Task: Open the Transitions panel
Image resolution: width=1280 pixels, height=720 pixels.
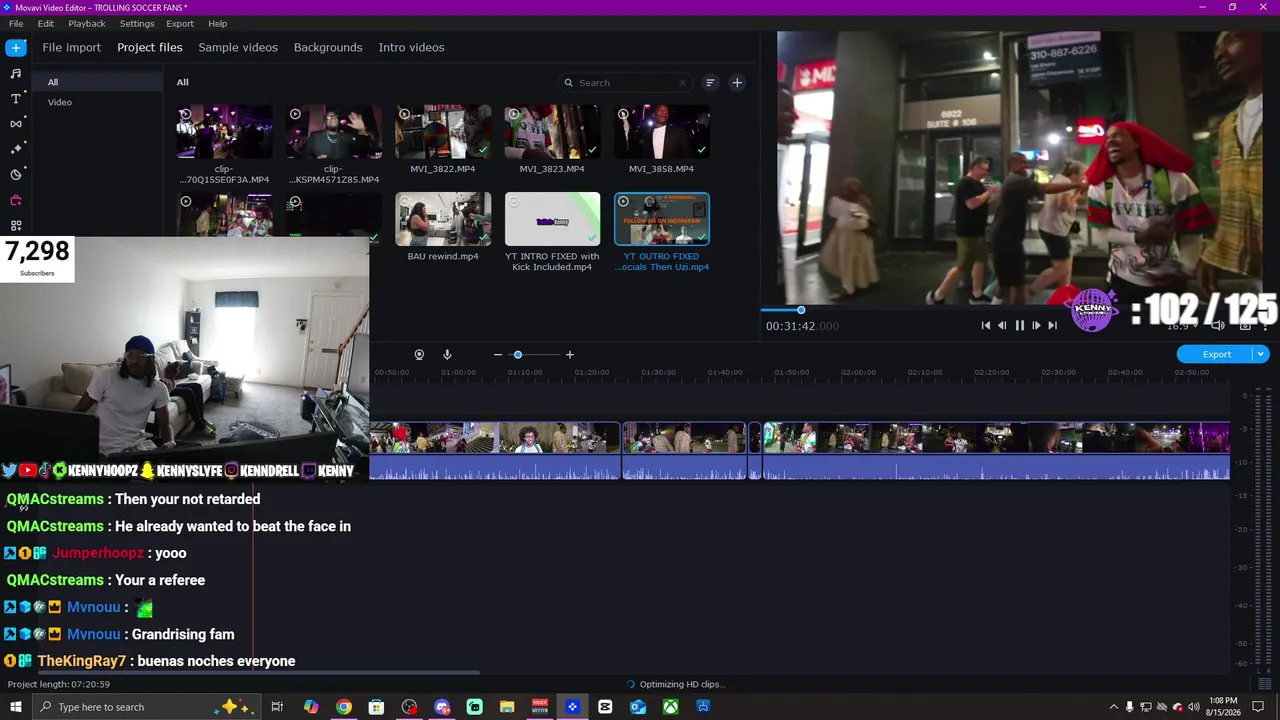Action: 15,124
